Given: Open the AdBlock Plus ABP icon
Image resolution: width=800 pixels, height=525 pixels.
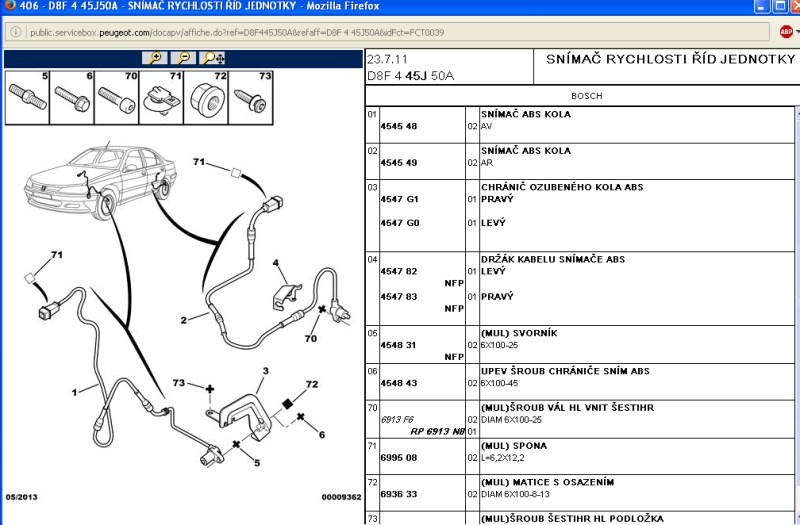Looking at the screenshot, I should pyautogui.click(x=786, y=32).
